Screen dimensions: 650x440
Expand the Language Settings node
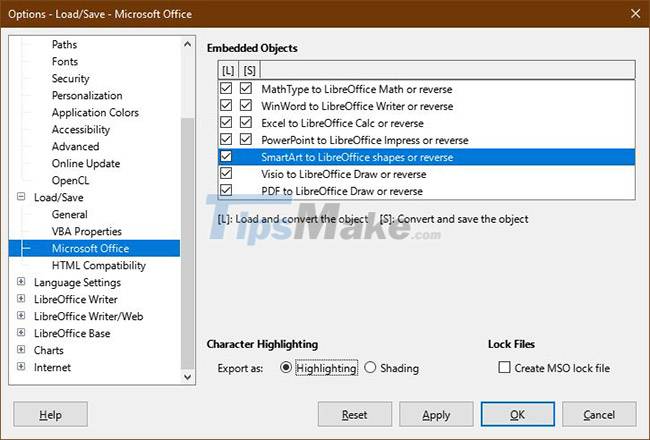[21, 282]
